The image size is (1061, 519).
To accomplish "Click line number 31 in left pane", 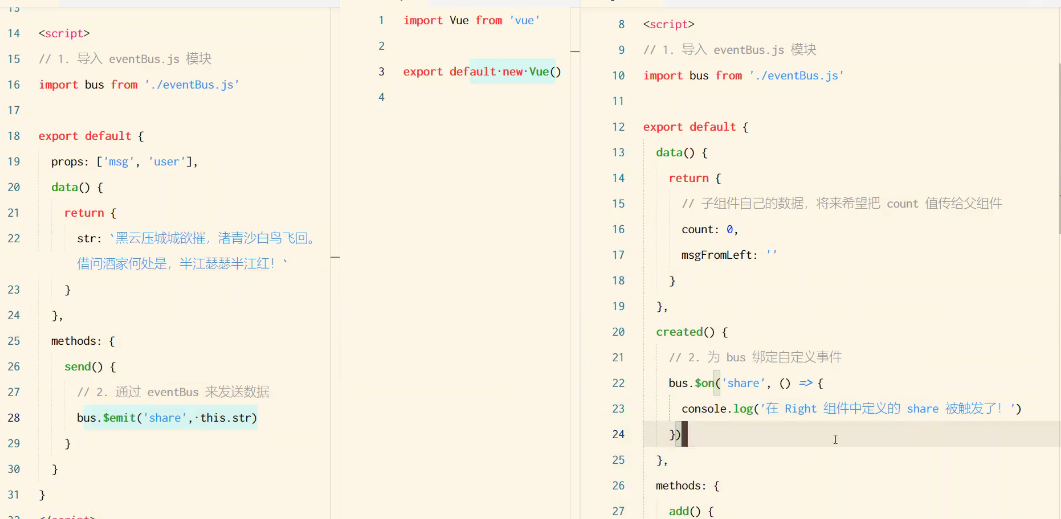I will 13,495.
